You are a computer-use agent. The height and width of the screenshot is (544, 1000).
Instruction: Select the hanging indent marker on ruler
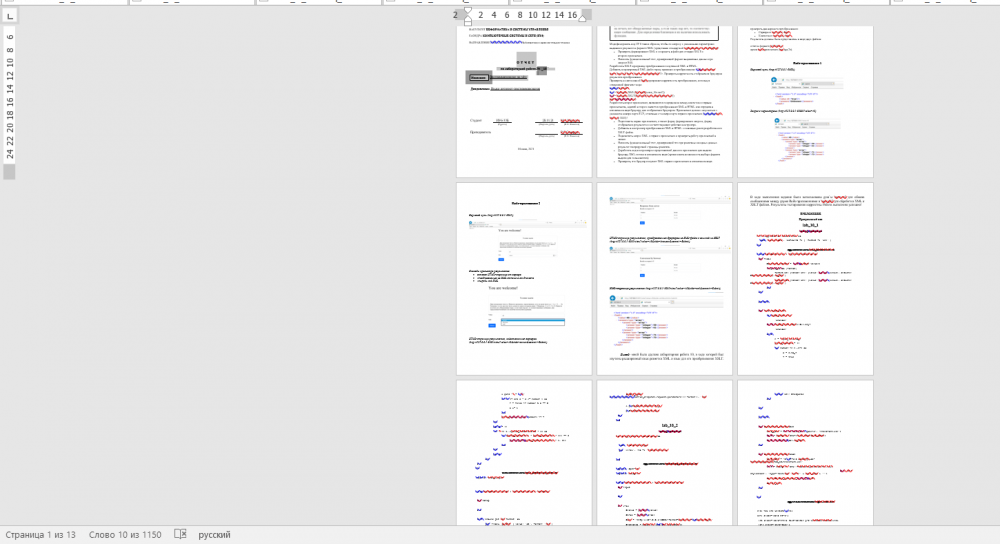coord(467,18)
